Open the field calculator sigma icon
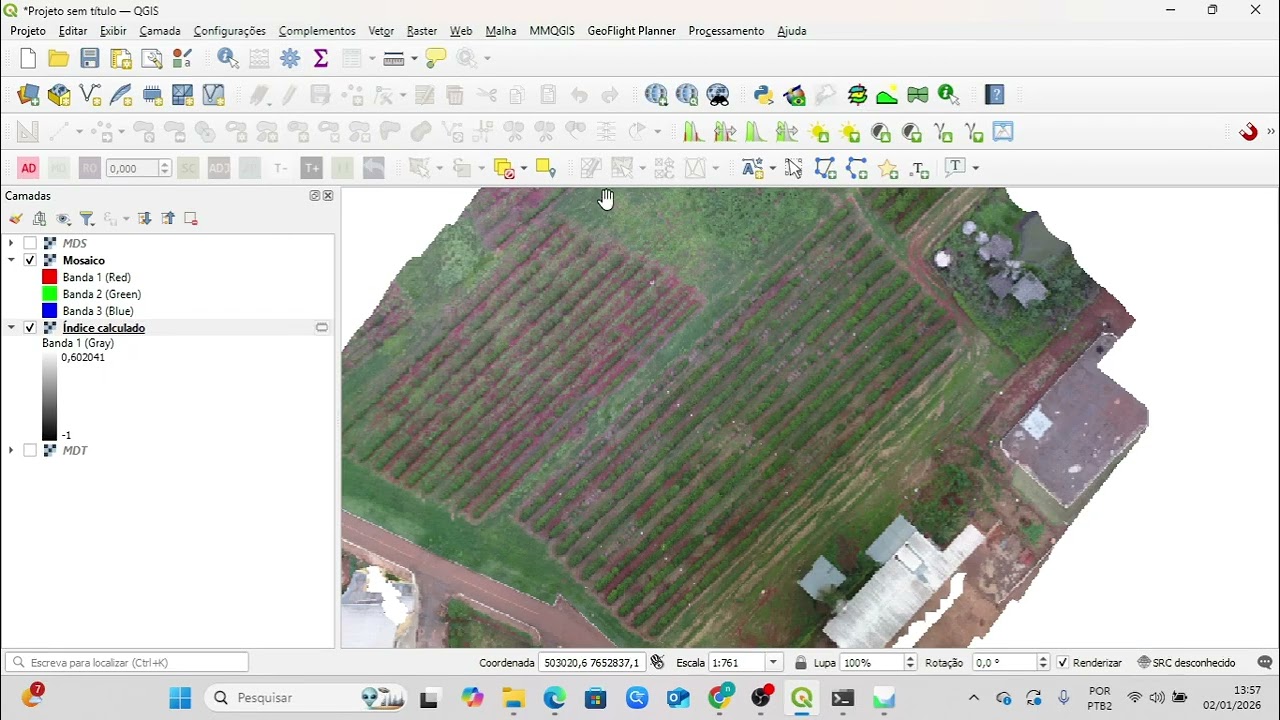This screenshot has width=1280, height=720. (x=321, y=59)
